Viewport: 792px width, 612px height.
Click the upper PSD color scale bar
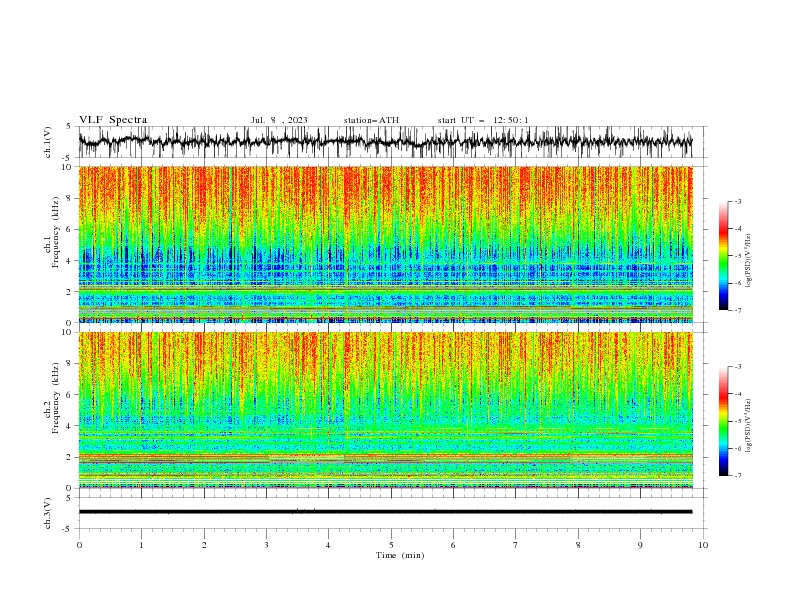[723, 256]
